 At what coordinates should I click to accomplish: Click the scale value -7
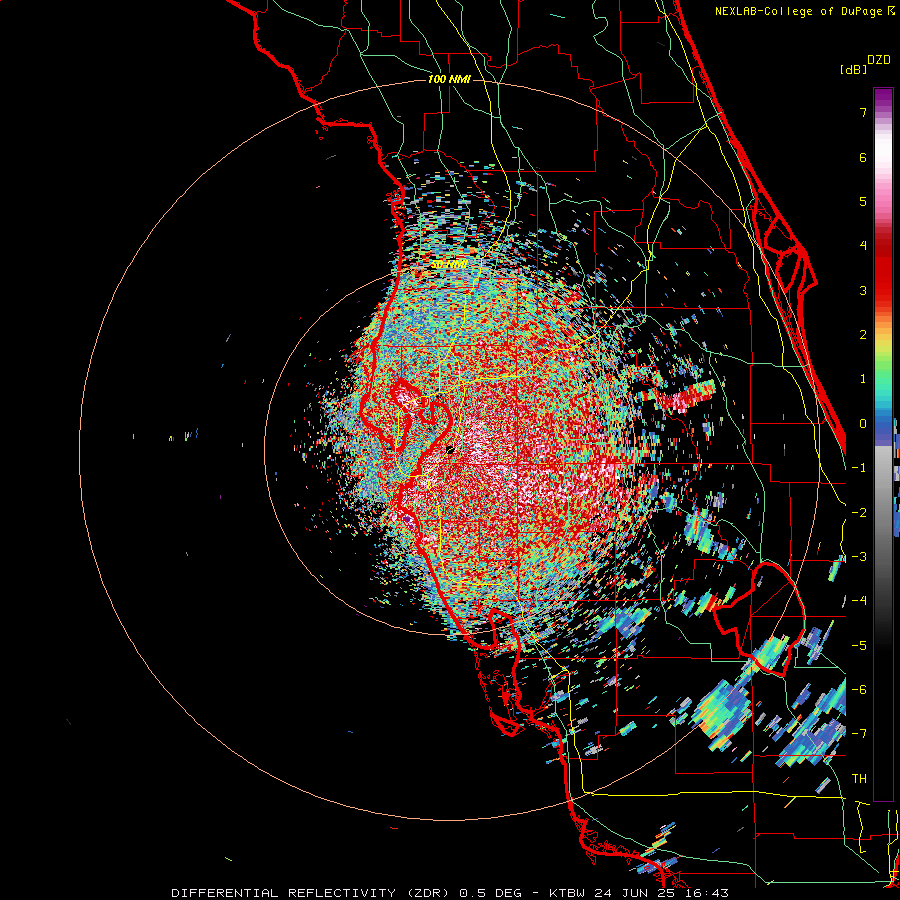click(859, 734)
